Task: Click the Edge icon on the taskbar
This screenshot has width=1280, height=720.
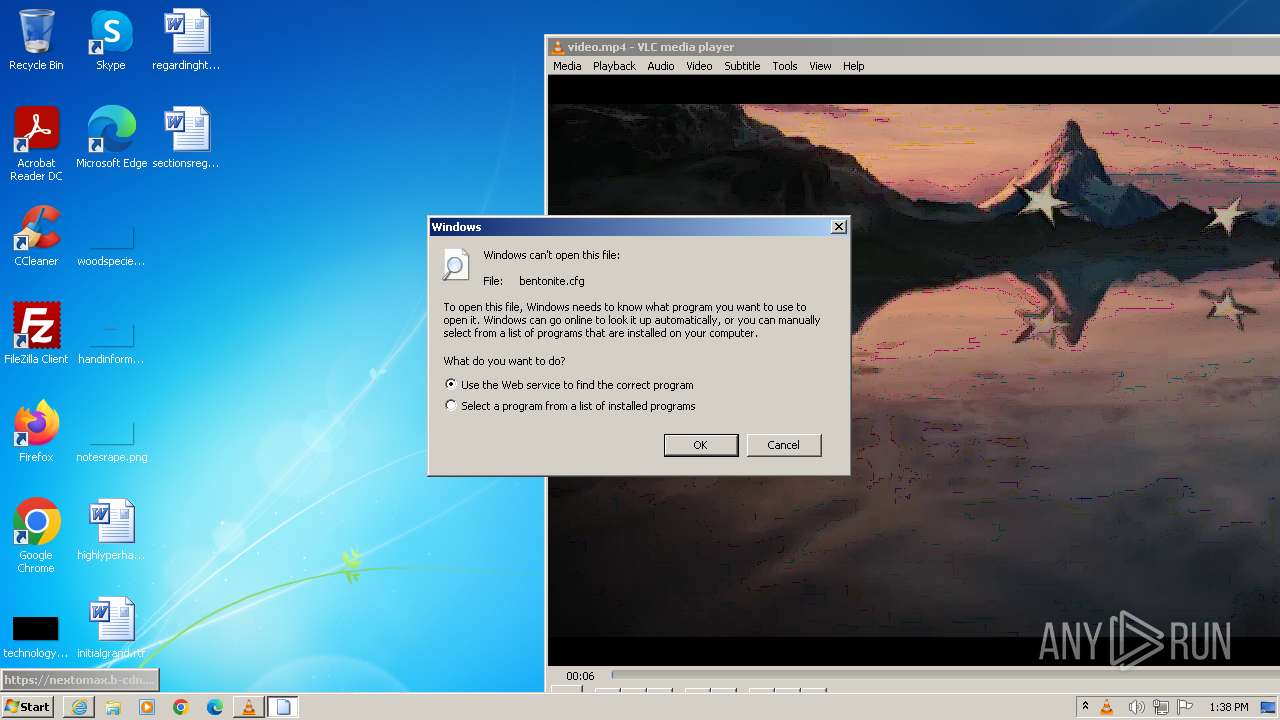Action: click(x=215, y=707)
